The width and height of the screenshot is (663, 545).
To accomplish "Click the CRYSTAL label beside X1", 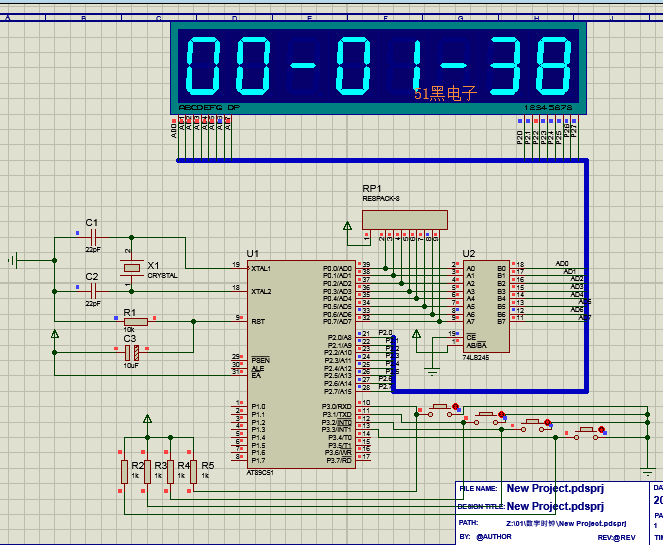I will tap(162, 276).
